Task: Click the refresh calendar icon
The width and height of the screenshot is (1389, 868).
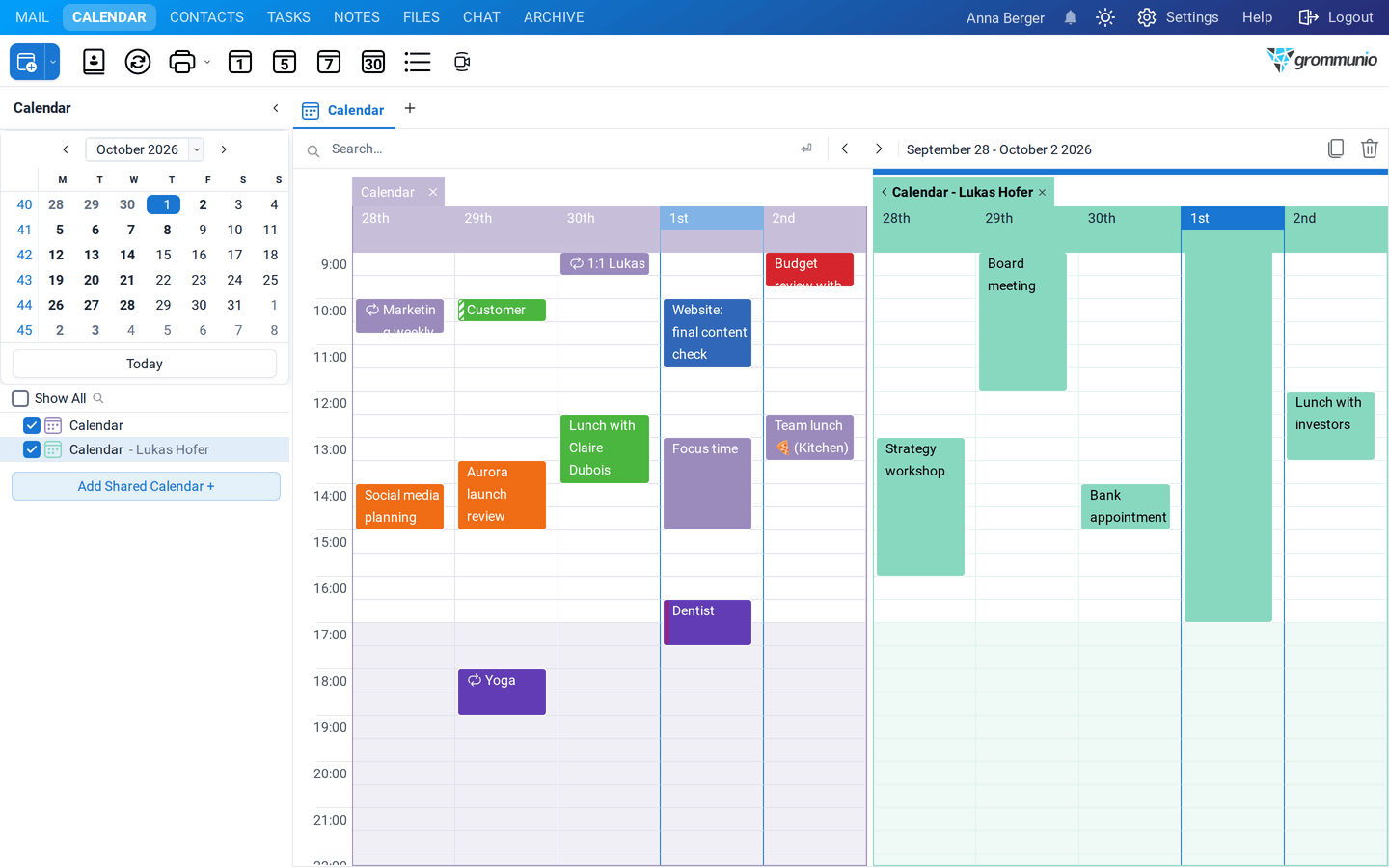Action: pos(138,63)
